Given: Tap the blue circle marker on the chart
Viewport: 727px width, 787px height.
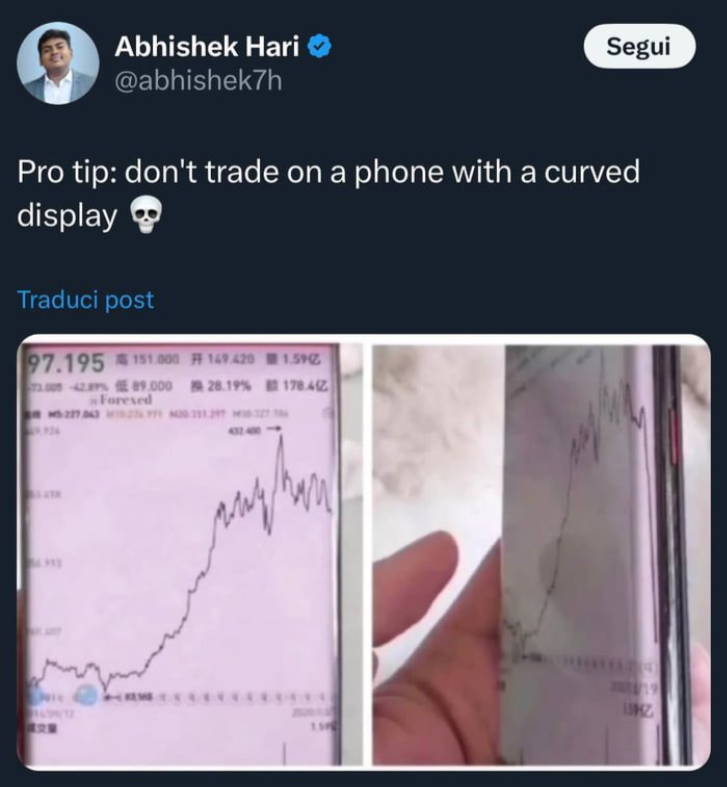Looking at the screenshot, I should pyautogui.click(x=86, y=696).
